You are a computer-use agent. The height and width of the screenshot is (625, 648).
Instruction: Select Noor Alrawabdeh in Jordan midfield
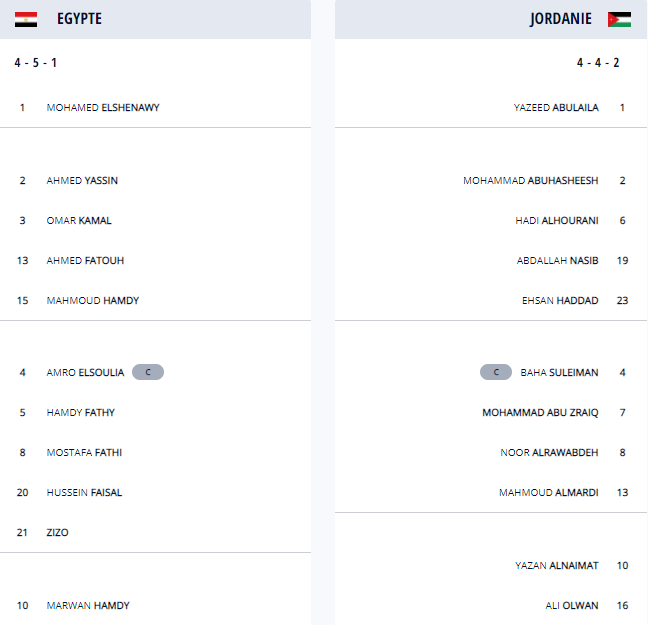[x=549, y=453]
